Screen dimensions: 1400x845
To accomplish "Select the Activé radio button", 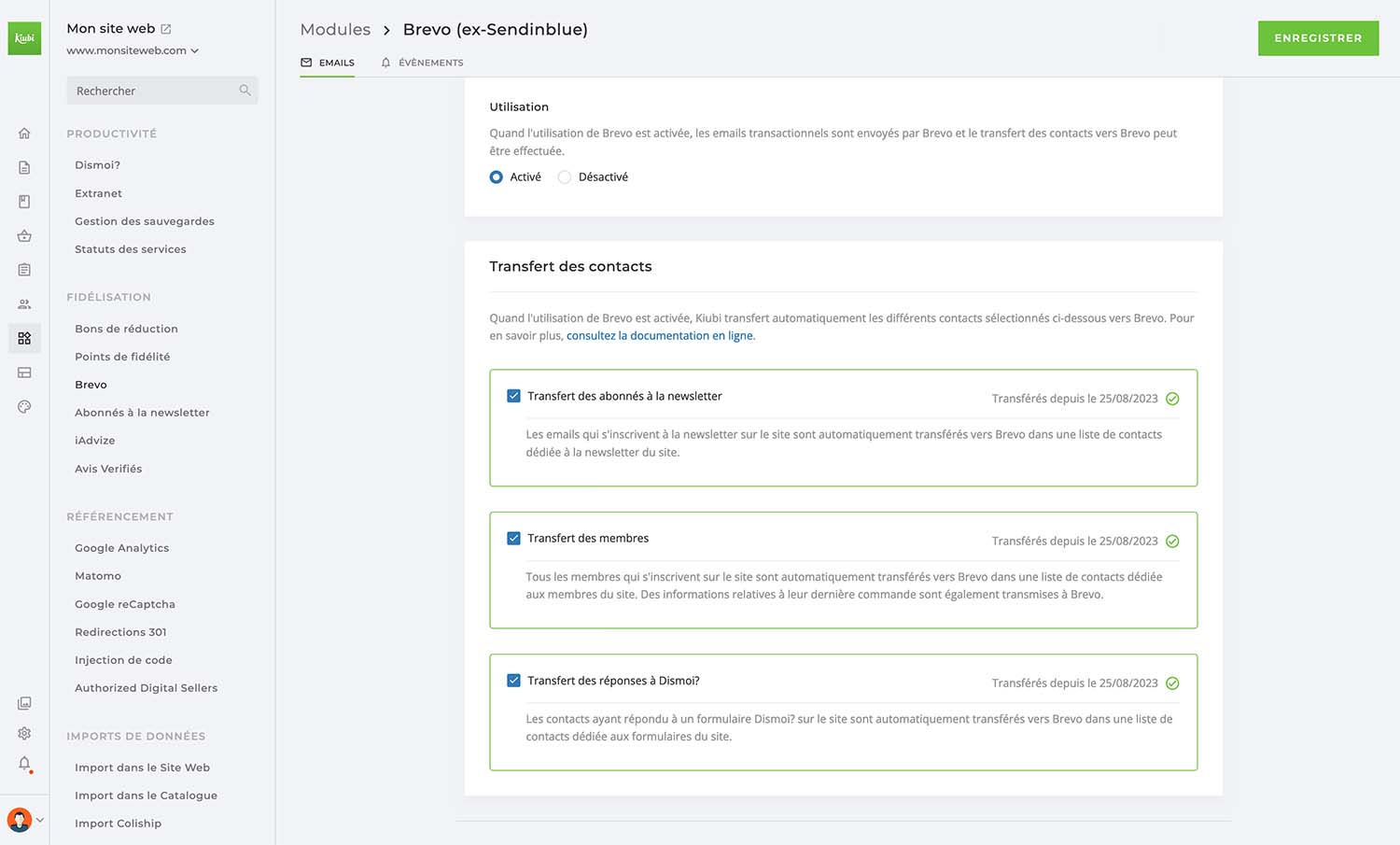I will point(497,177).
